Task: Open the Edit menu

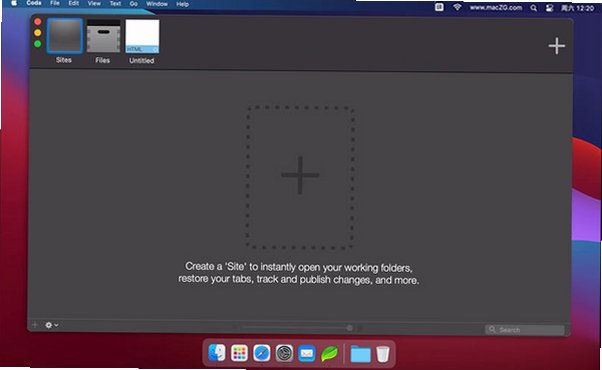Action: coord(74,3)
